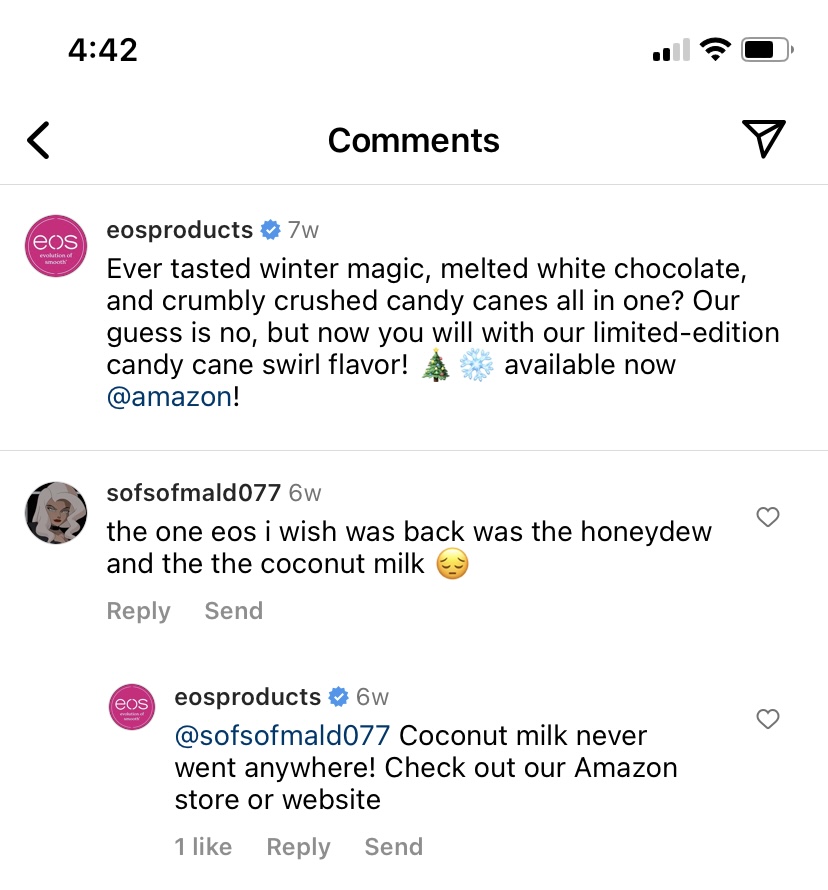
Task: View who liked via '1 like'
Action: (203, 847)
